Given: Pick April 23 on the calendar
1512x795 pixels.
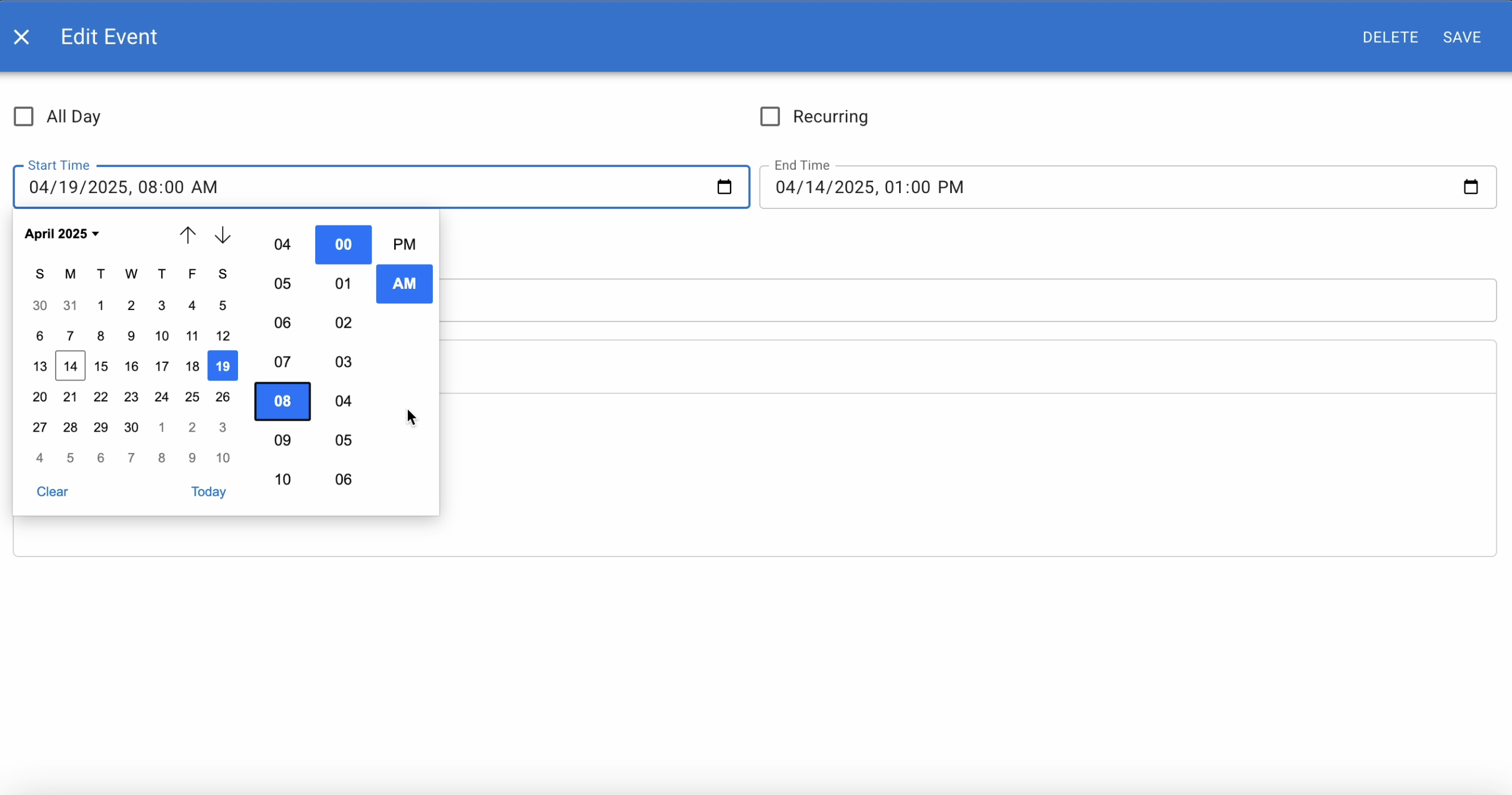Looking at the screenshot, I should tap(131, 397).
